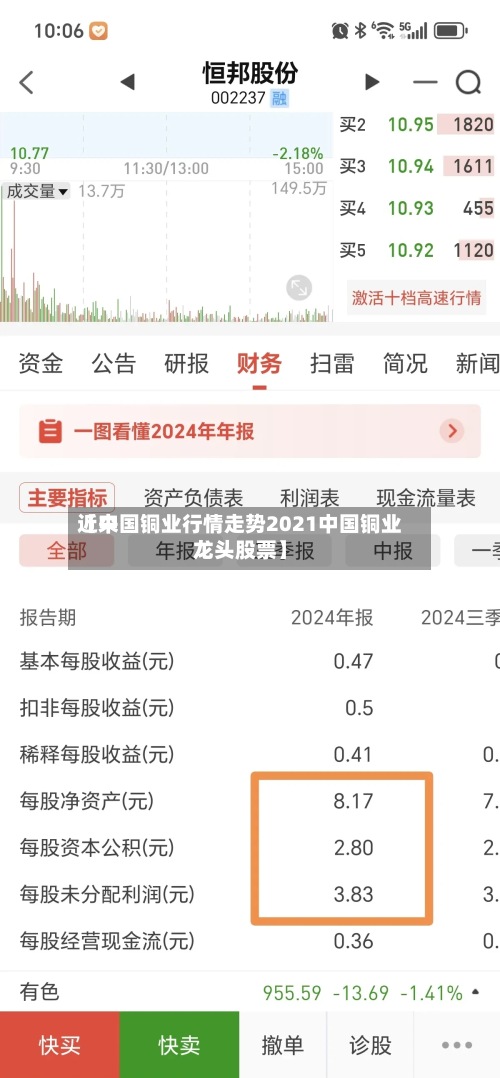Select the 利润表 sub-tab
The width and height of the screenshot is (500, 1078).
309,498
